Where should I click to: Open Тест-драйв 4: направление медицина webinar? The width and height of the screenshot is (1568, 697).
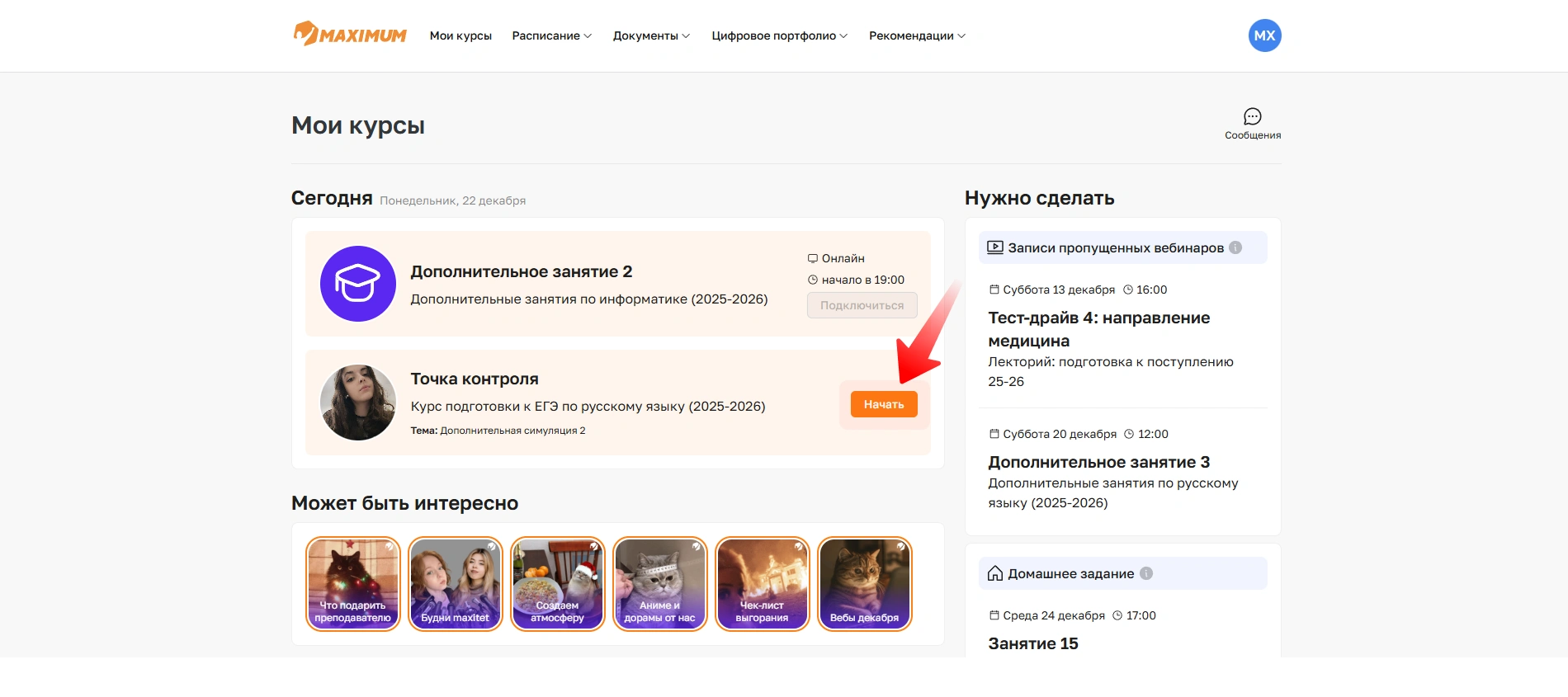pyautogui.click(x=1098, y=329)
